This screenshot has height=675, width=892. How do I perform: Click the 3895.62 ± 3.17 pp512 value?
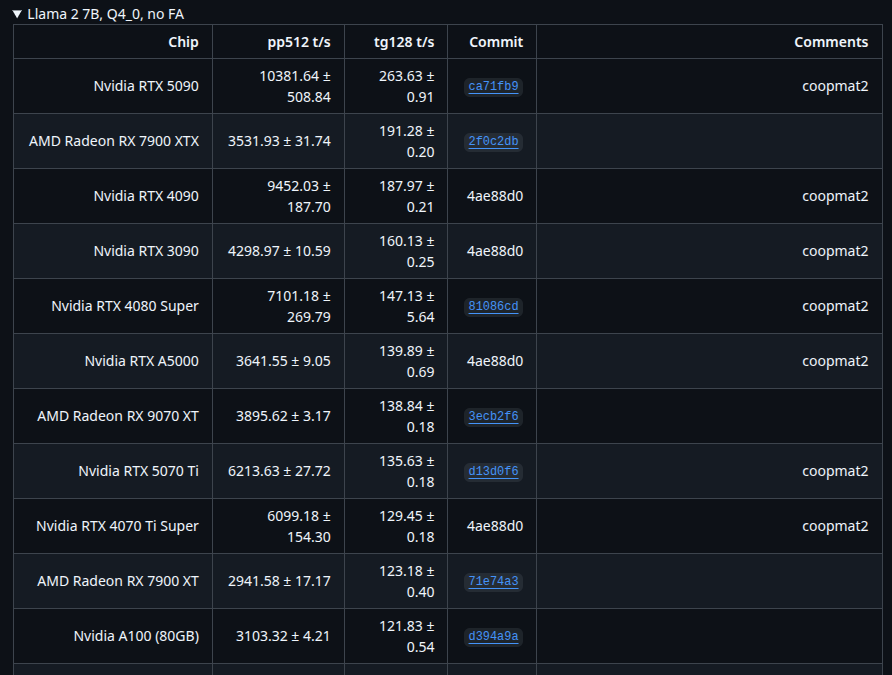(x=283, y=416)
